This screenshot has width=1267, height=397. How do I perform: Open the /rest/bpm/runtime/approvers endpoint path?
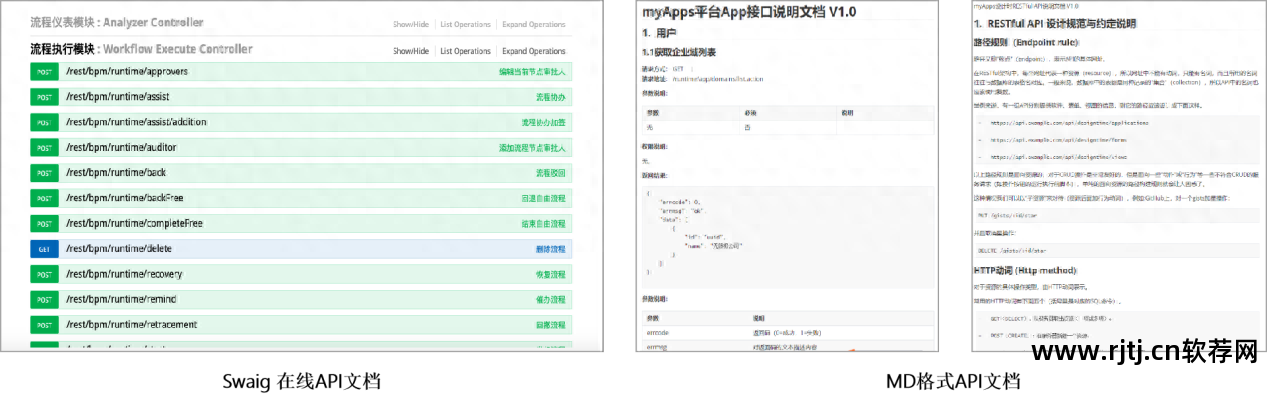point(126,72)
